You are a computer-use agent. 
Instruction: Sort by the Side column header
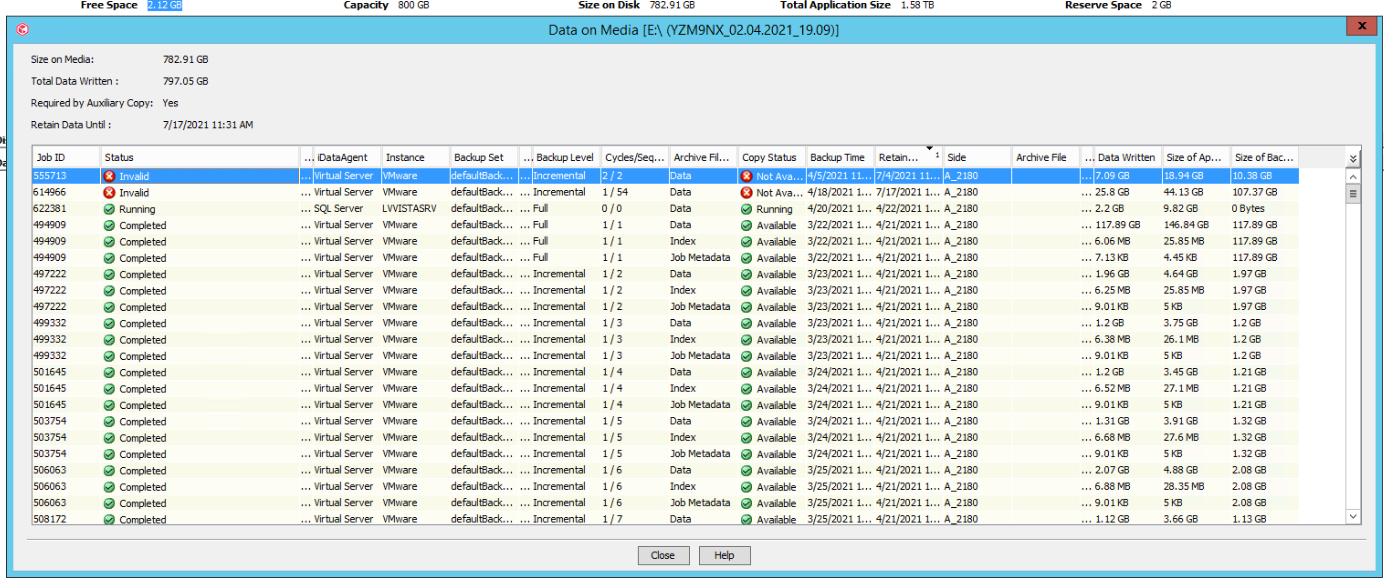point(977,157)
